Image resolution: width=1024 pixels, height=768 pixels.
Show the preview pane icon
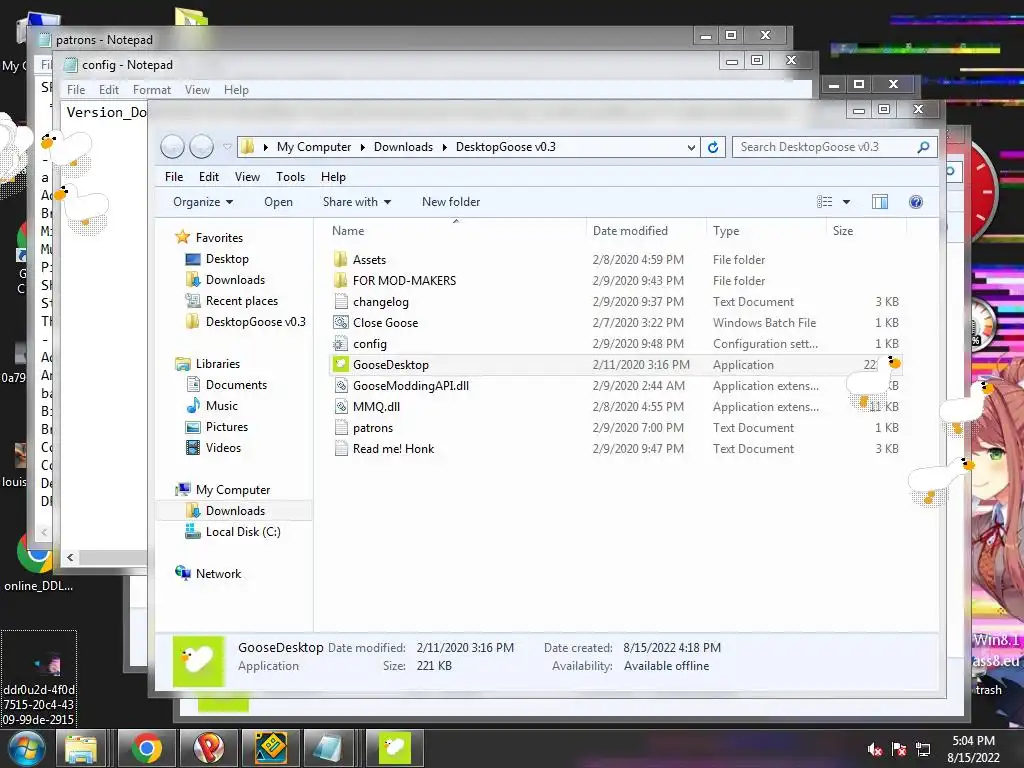pyautogui.click(x=880, y=202)
